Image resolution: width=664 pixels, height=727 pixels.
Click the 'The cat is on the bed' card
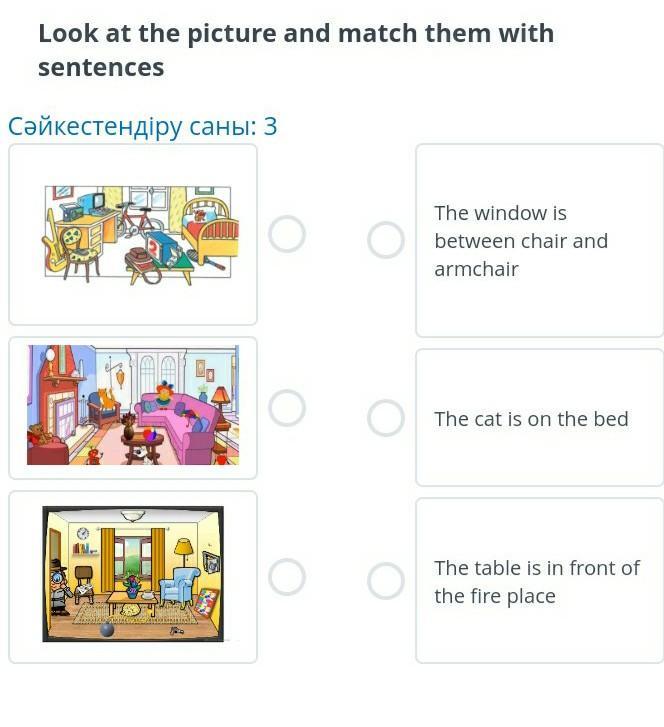[x=540, y=418]
